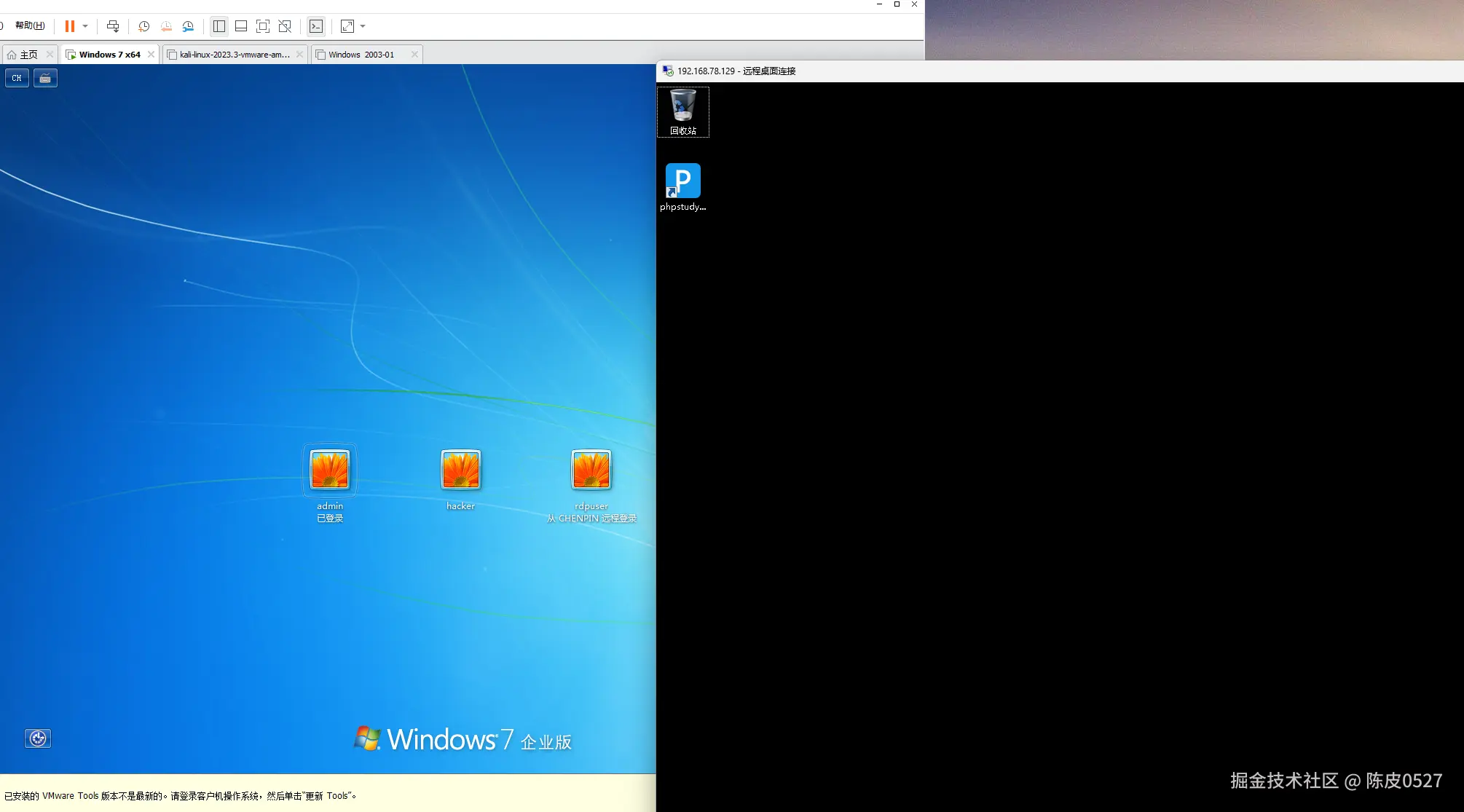
Task: Open Ease of Access button
Action: tap(38, 738)
